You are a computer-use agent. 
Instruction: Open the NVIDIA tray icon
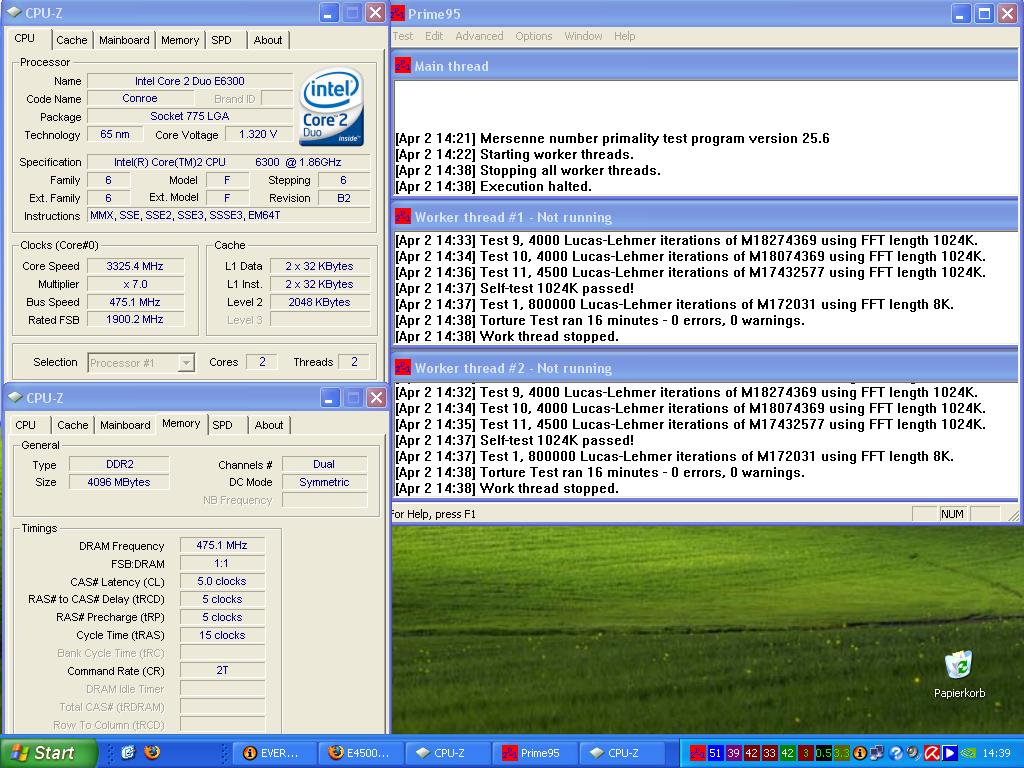pyautogui.click(x=968, y=753)
